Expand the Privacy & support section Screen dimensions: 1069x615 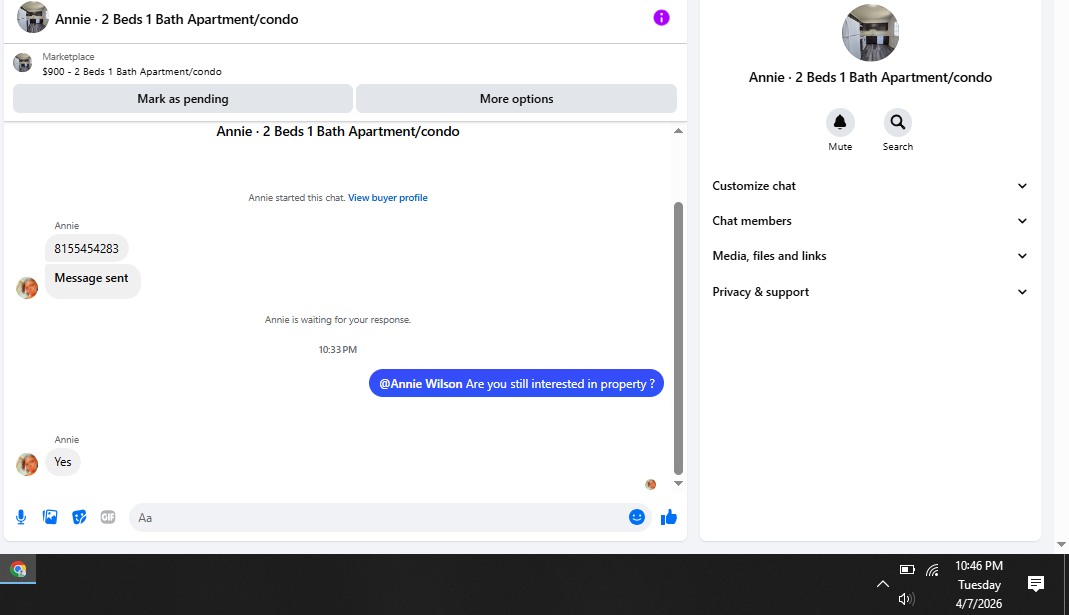coord(870,292)
